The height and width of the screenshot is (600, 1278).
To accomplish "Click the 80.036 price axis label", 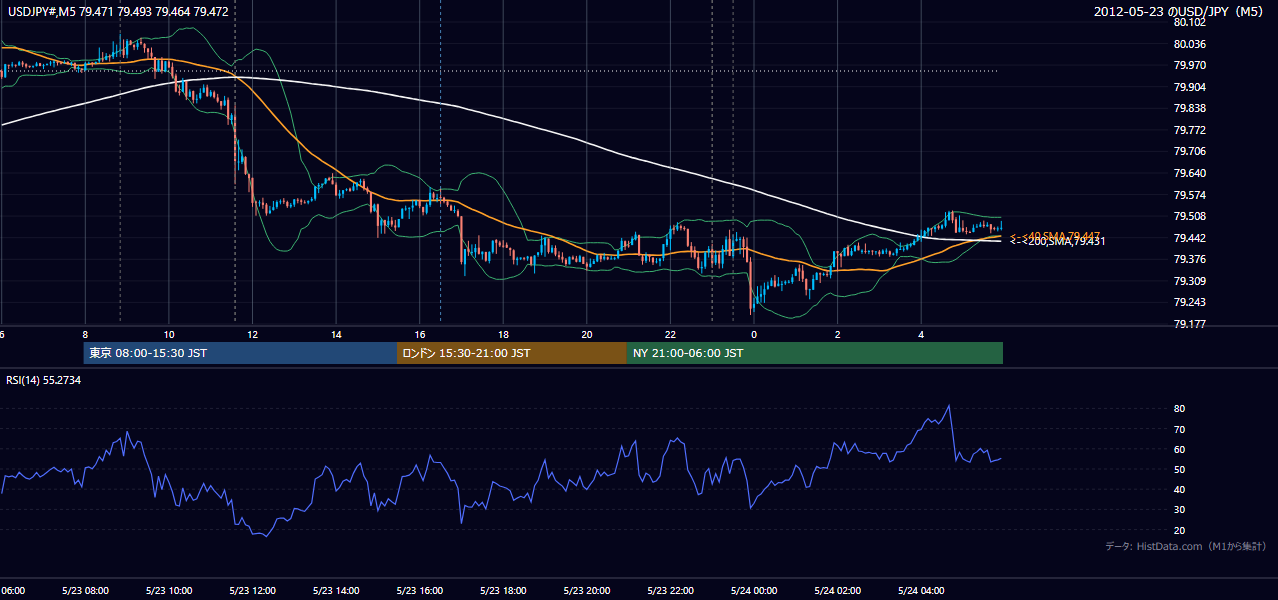I will pyautogui.click(x=1188, y=44).
